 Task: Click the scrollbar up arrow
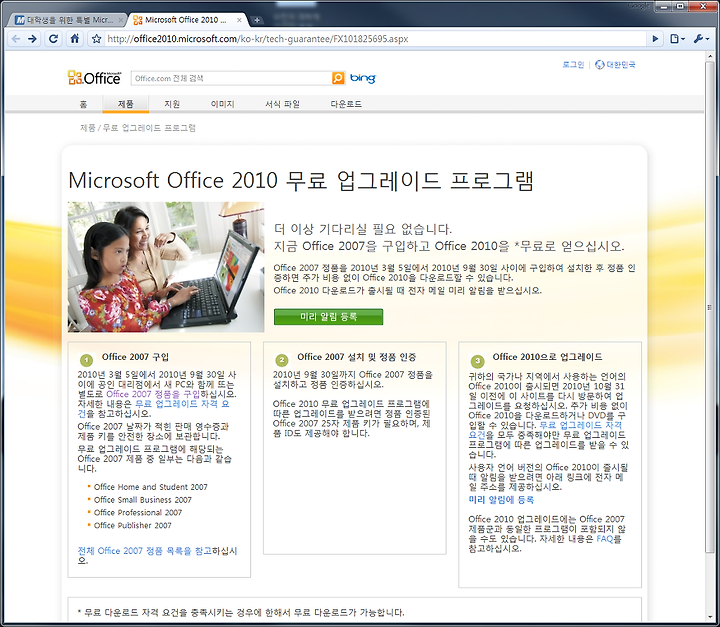tap(710, 56)
